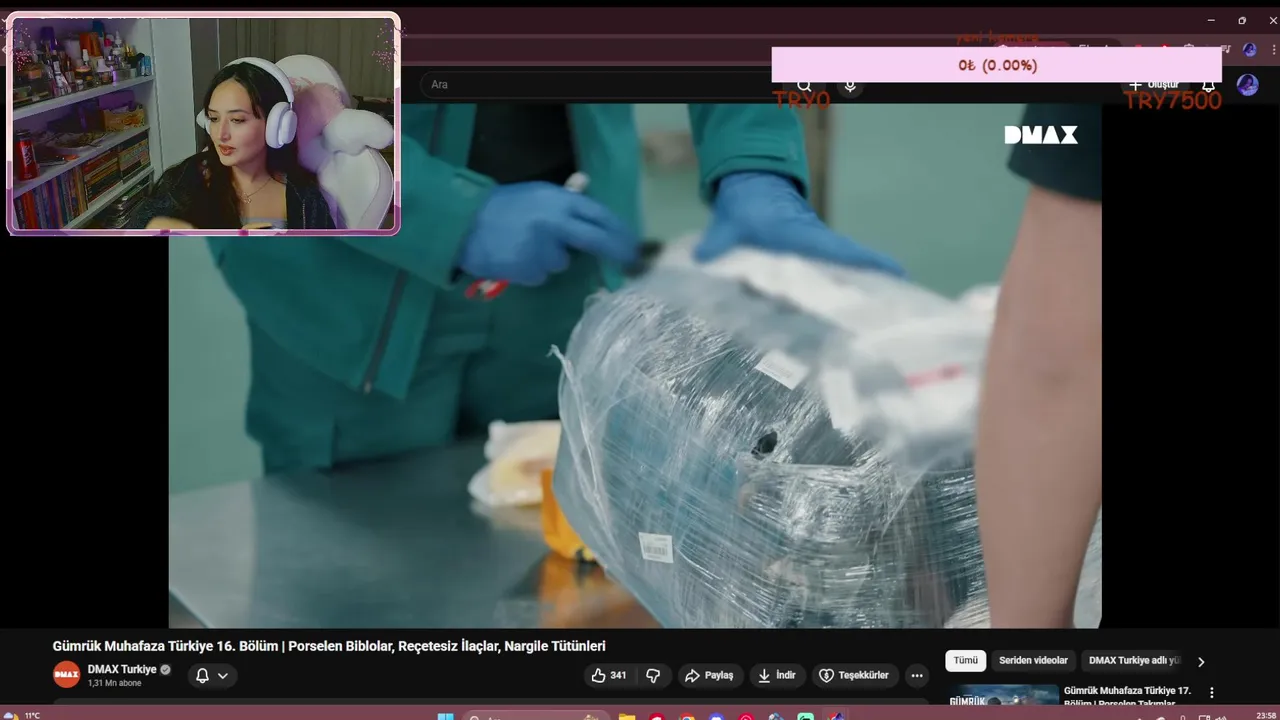Image resolution: width=1280 pixels, height=720 pixels.
Task: Open Chrome media controls icon
Action: pyautogui.click(x=1225, y=49)
